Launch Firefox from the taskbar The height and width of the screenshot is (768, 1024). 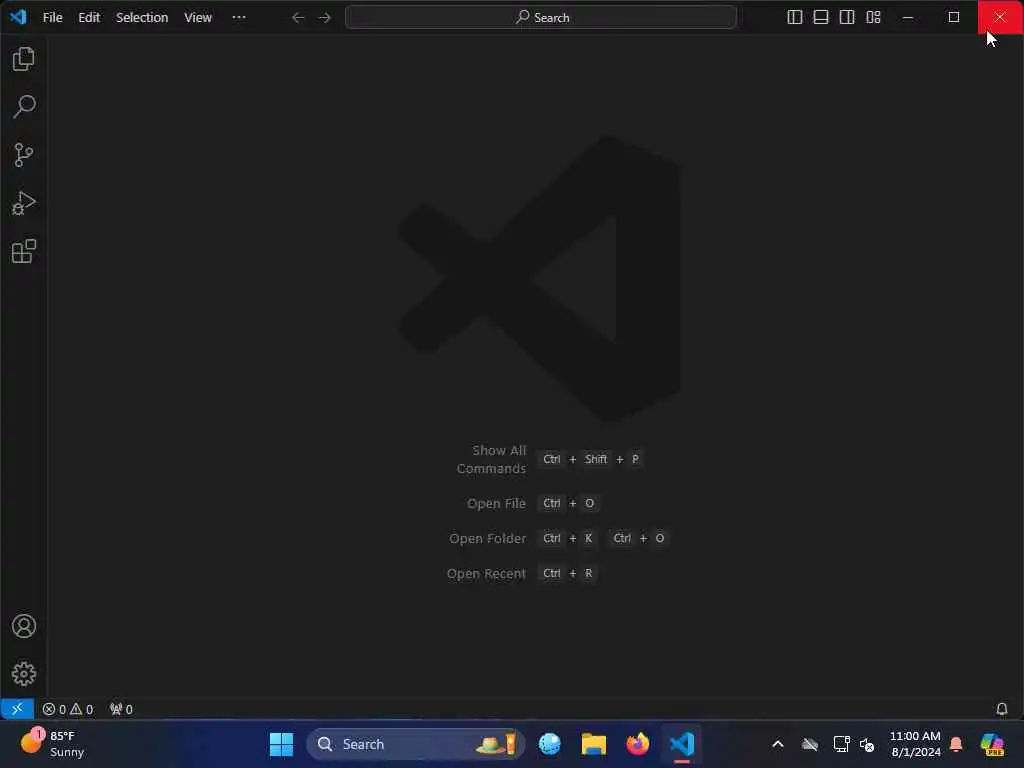[637, 744]
